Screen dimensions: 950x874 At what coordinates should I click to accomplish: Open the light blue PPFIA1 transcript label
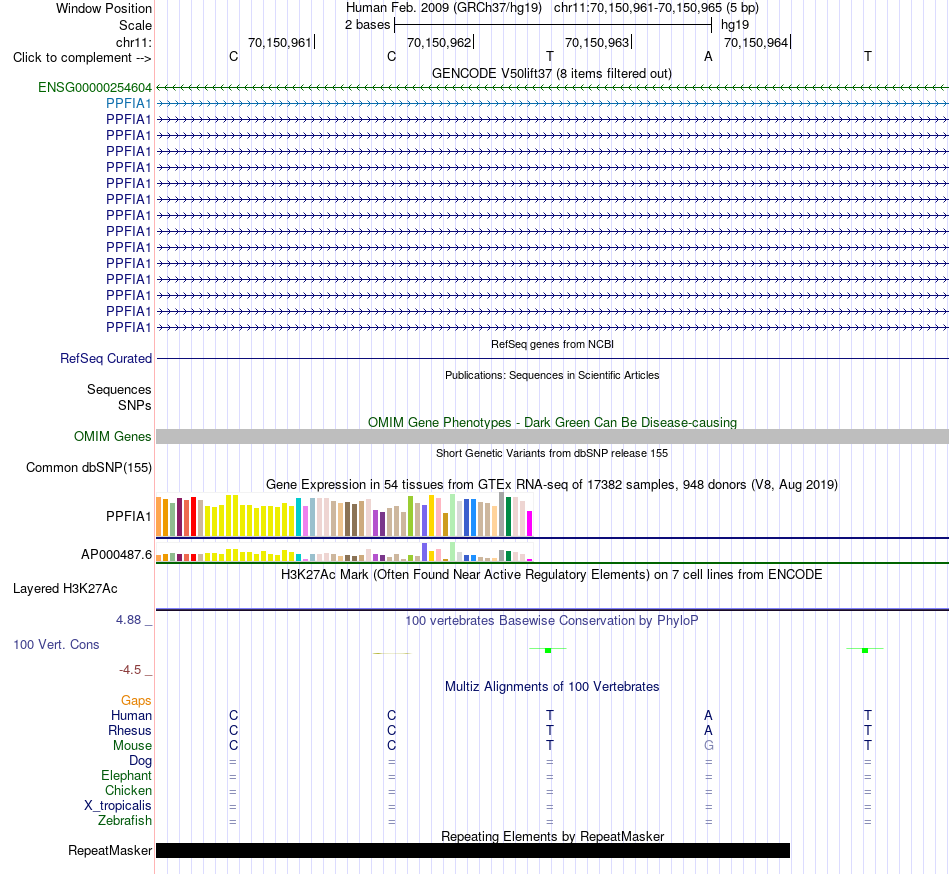[128, 104]
